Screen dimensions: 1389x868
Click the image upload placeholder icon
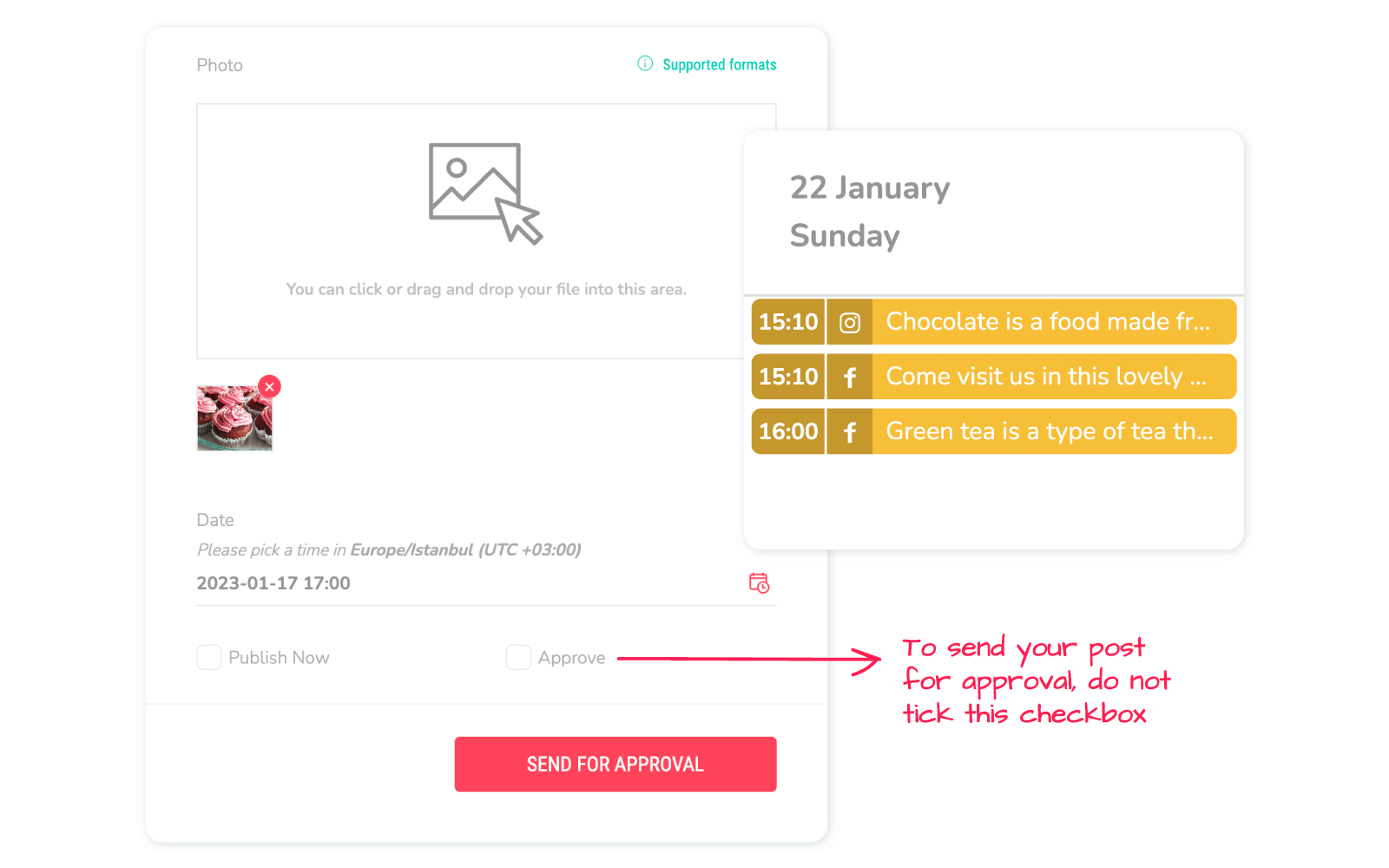pyautogui.click(x=485, y=194)
